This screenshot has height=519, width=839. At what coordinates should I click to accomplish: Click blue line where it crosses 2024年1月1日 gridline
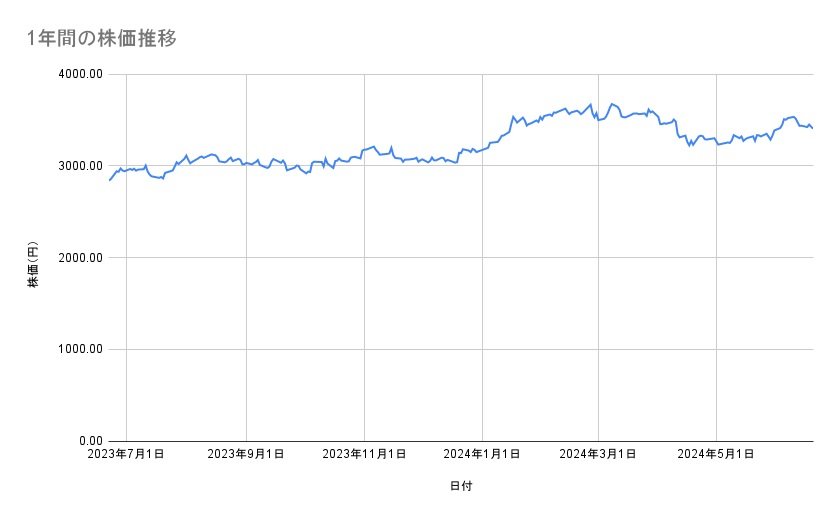[x=482, y=150]
